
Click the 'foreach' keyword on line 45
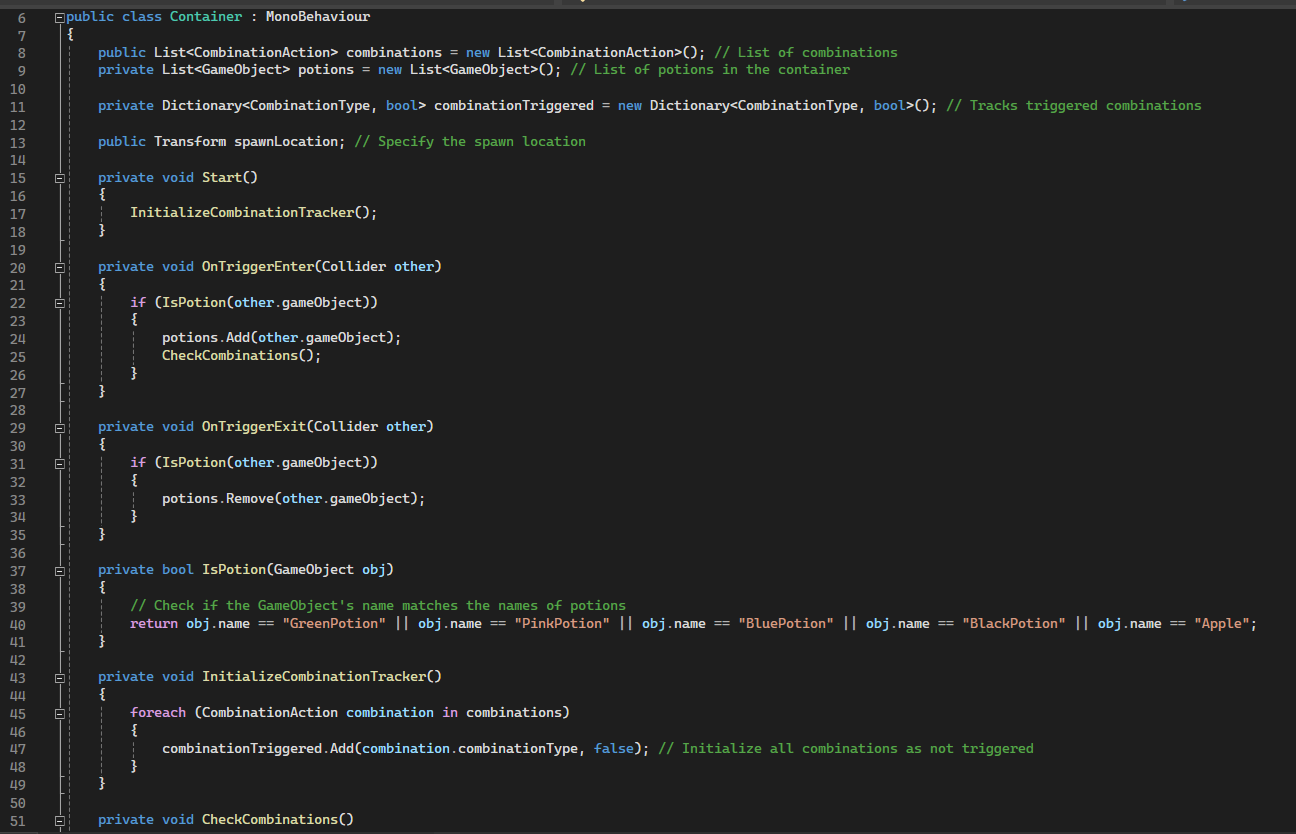coord(158,713)
